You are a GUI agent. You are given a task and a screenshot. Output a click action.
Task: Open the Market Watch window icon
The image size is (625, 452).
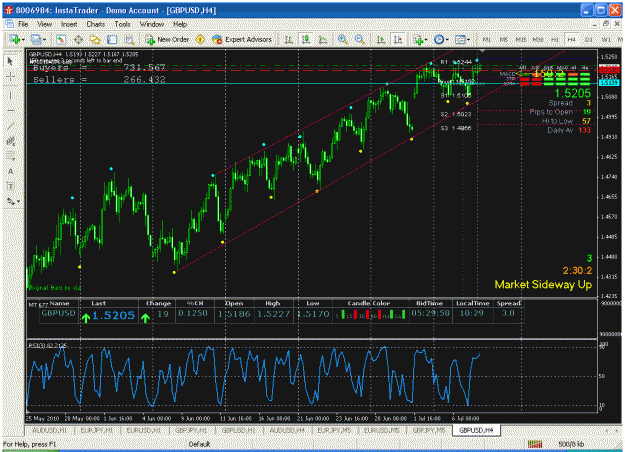(61, 39)
